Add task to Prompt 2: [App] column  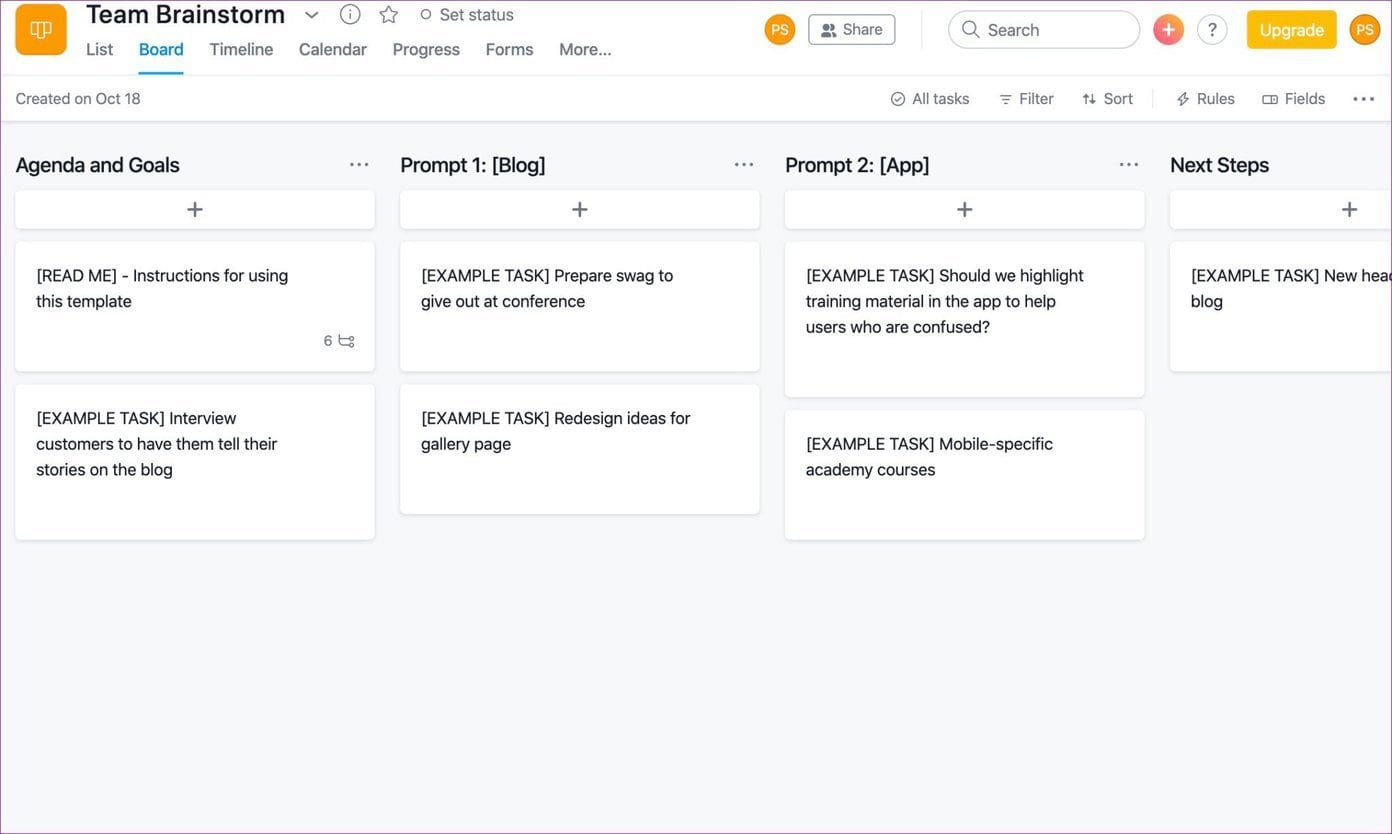coord(965,209)
